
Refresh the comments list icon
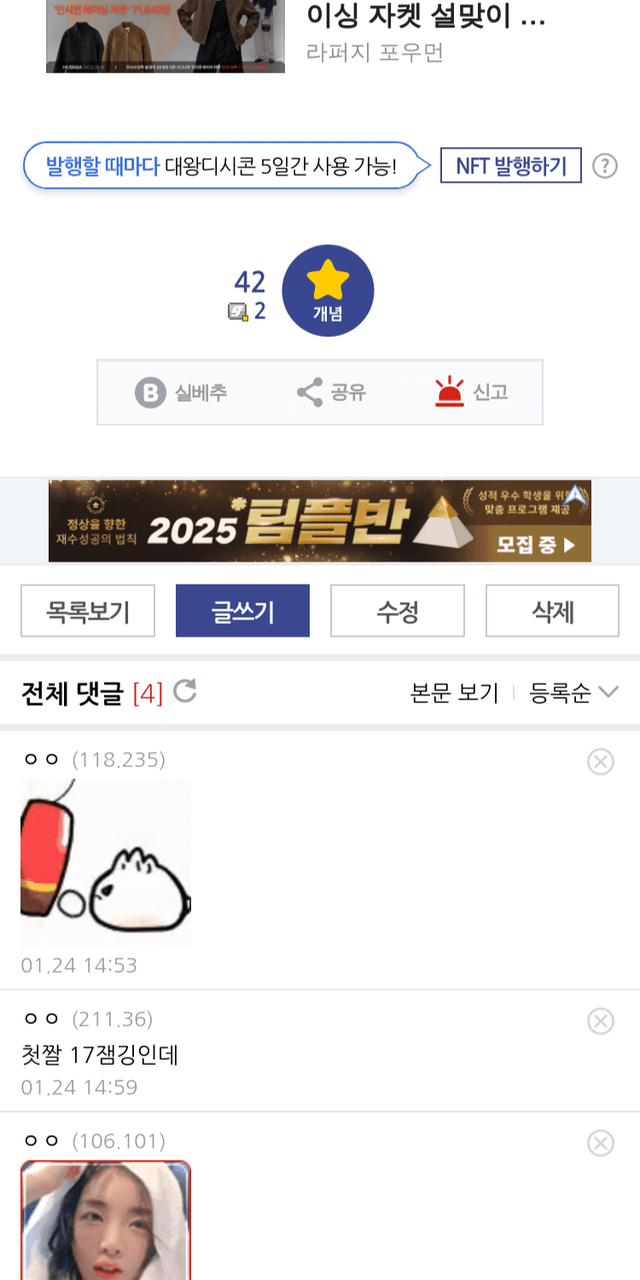click(x=185, y=691)
